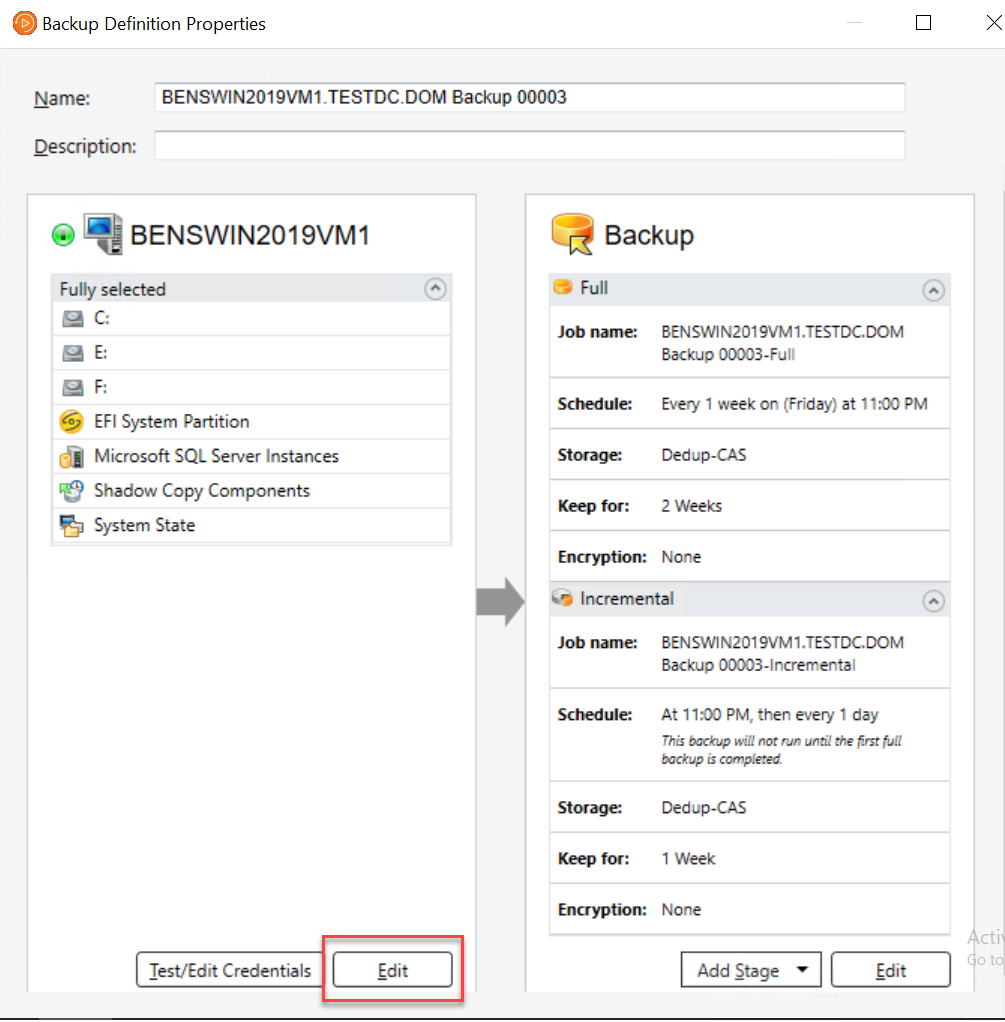Click the EFI System Partition icon
1005x1022 pixels.
(72, 422)
